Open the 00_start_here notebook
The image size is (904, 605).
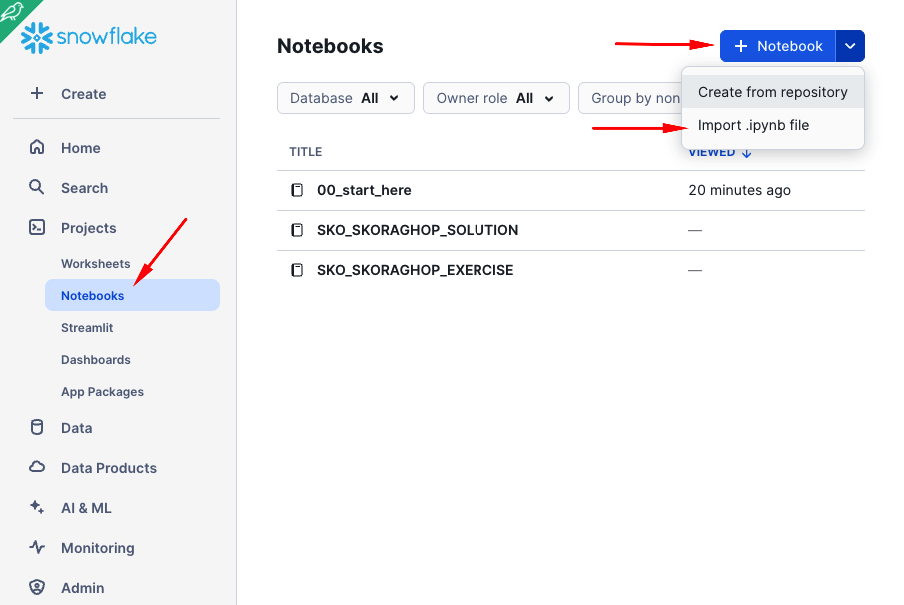pos(364,190)
